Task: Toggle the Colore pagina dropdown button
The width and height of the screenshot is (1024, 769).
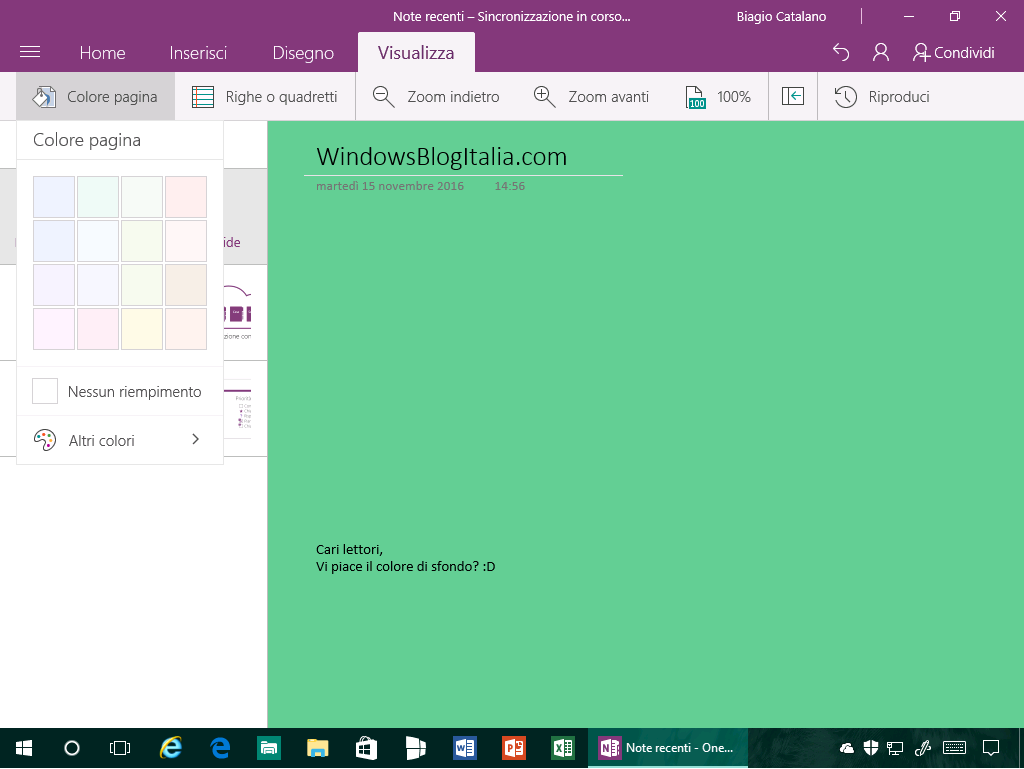Action: pyautogui.click(x=96, y=97)
